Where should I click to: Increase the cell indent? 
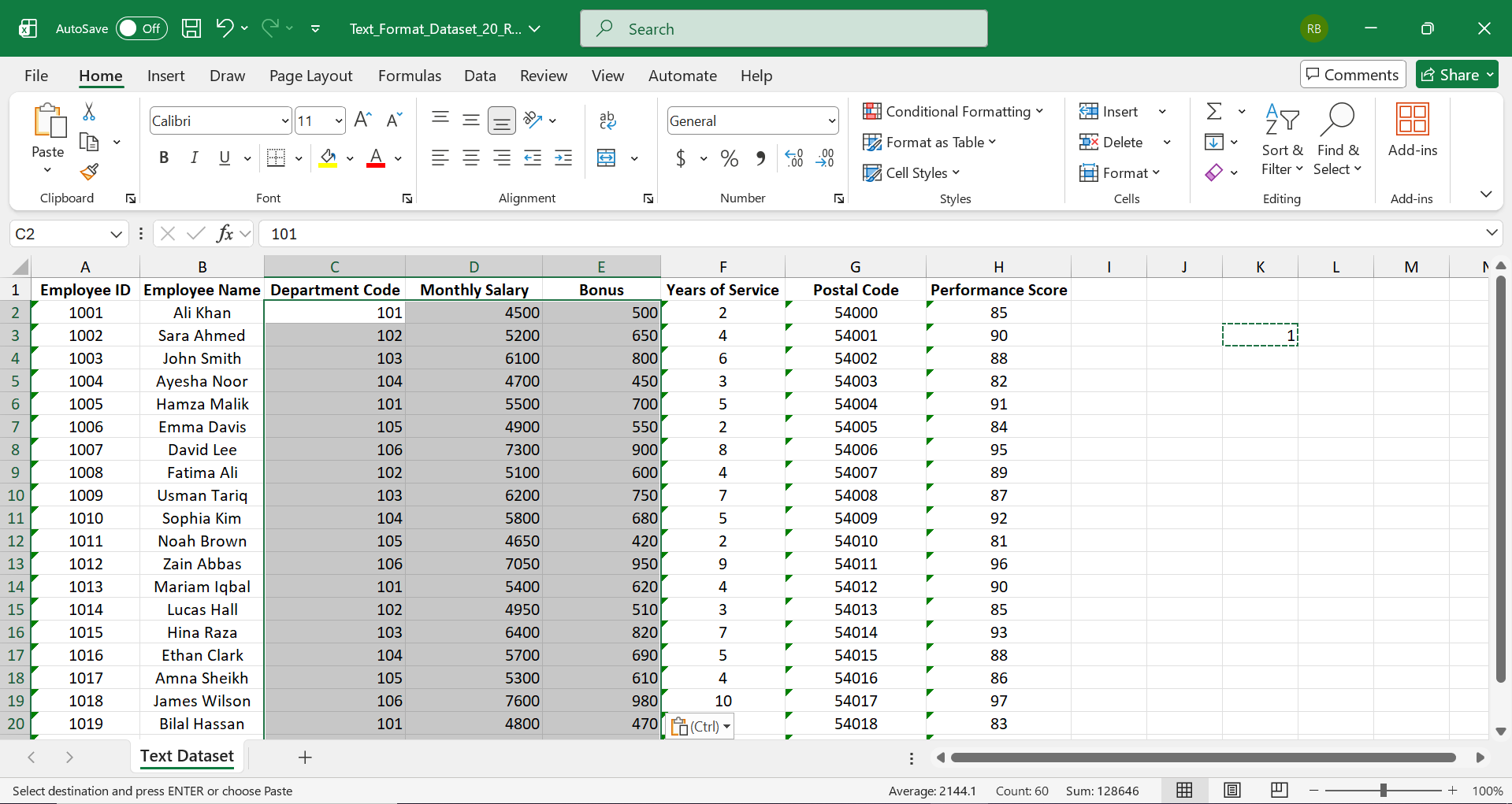click(563, 158)
